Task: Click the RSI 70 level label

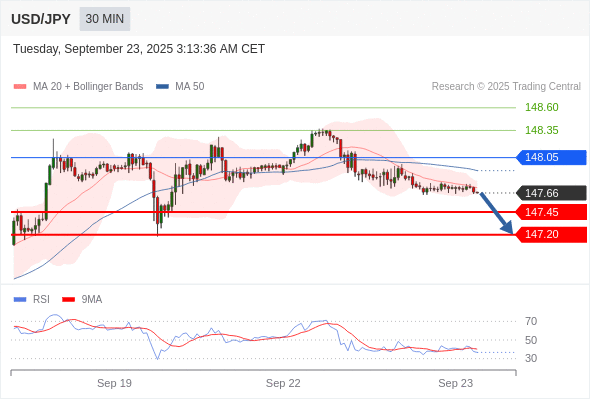Action: [x=531, y=321]
